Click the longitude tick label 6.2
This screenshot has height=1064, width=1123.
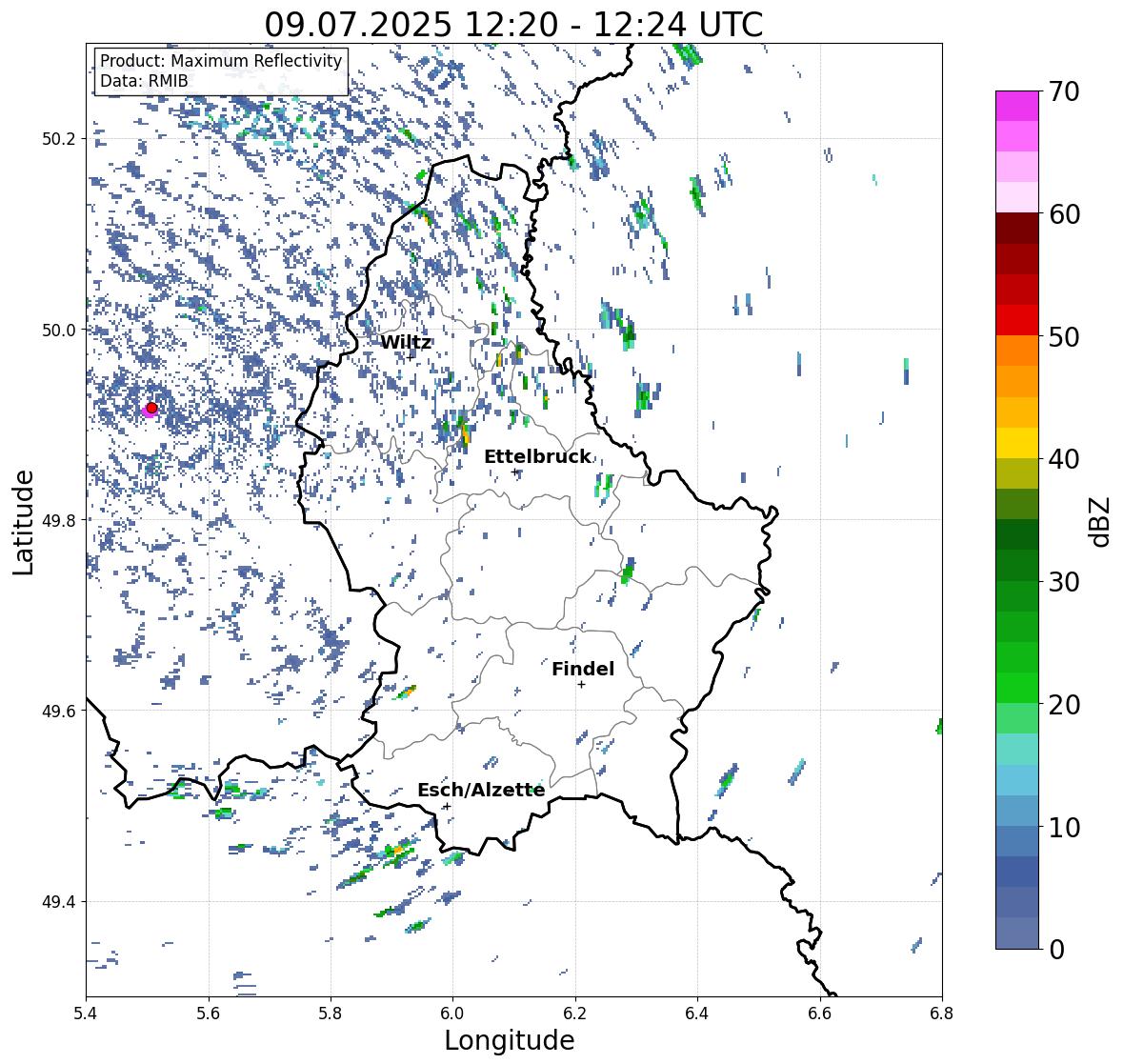575,1014
